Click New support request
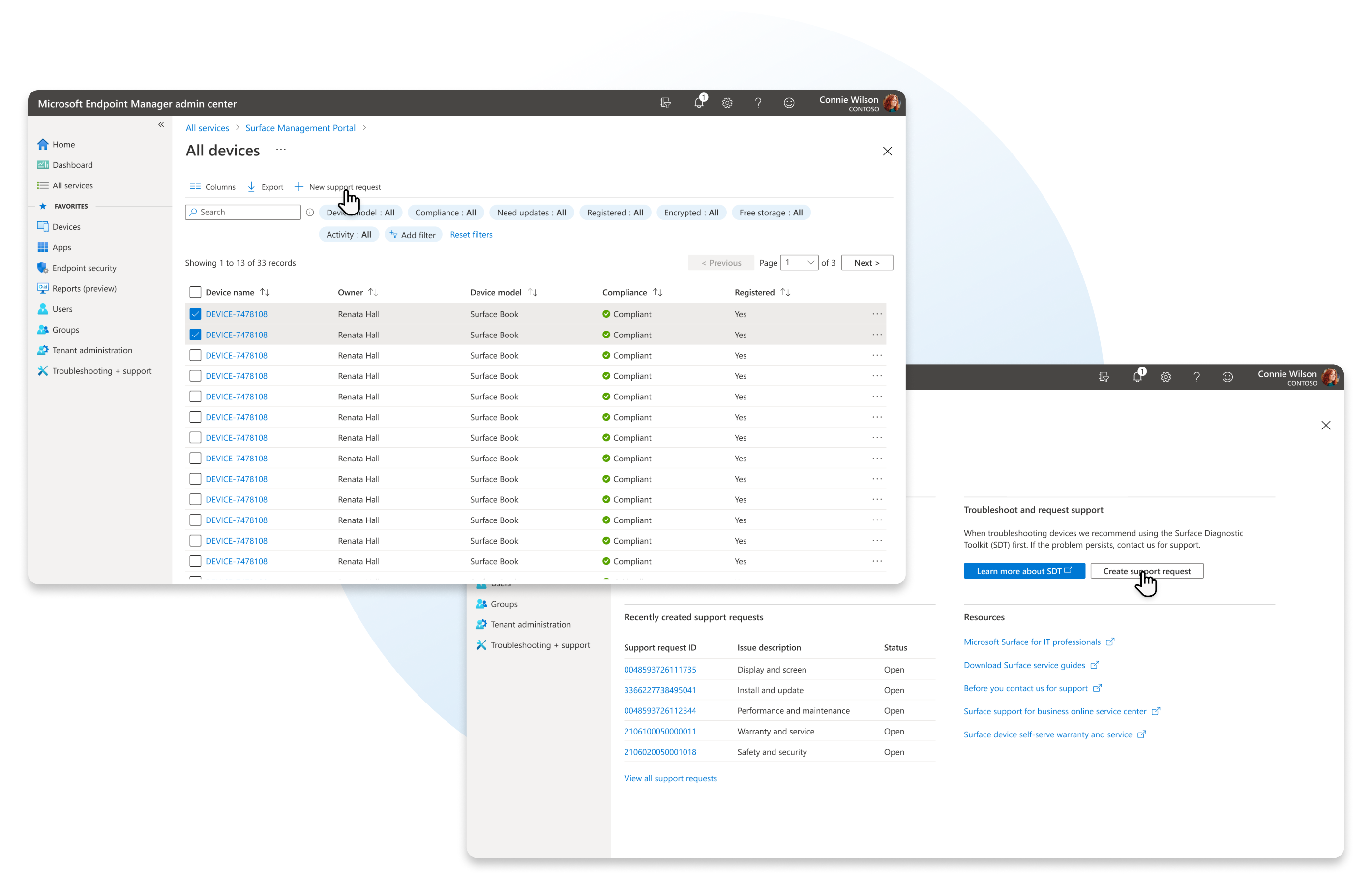This screenshot has width=1372, height=887. pyautogui.click(x=338, y=187)
